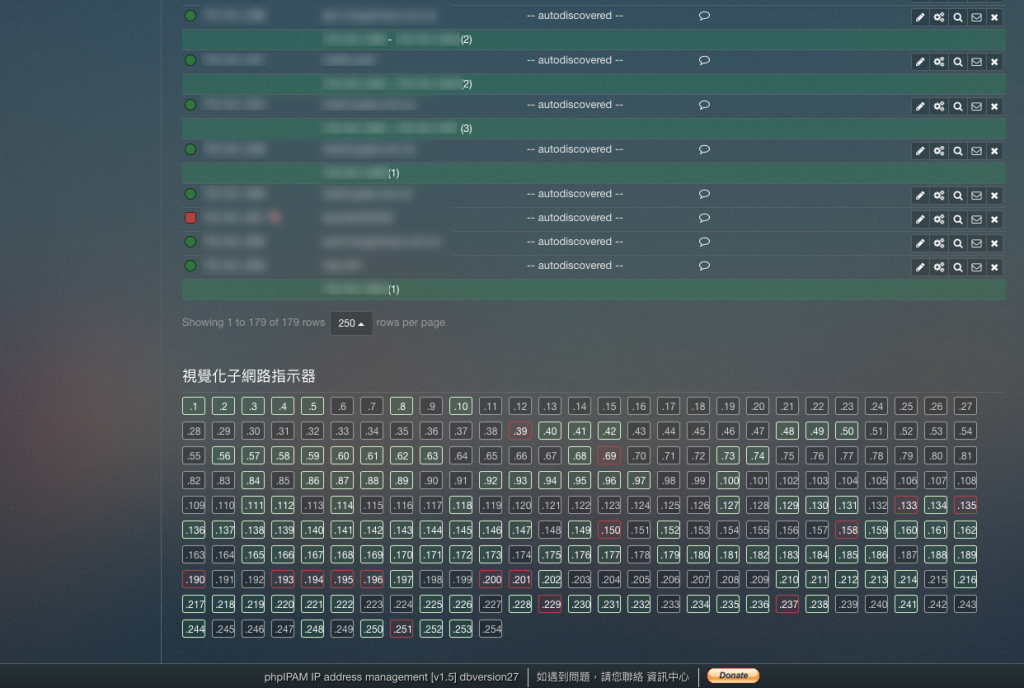1024x688 pixels.
Task: Select address .127 in the subnet map
Action: 728,505
